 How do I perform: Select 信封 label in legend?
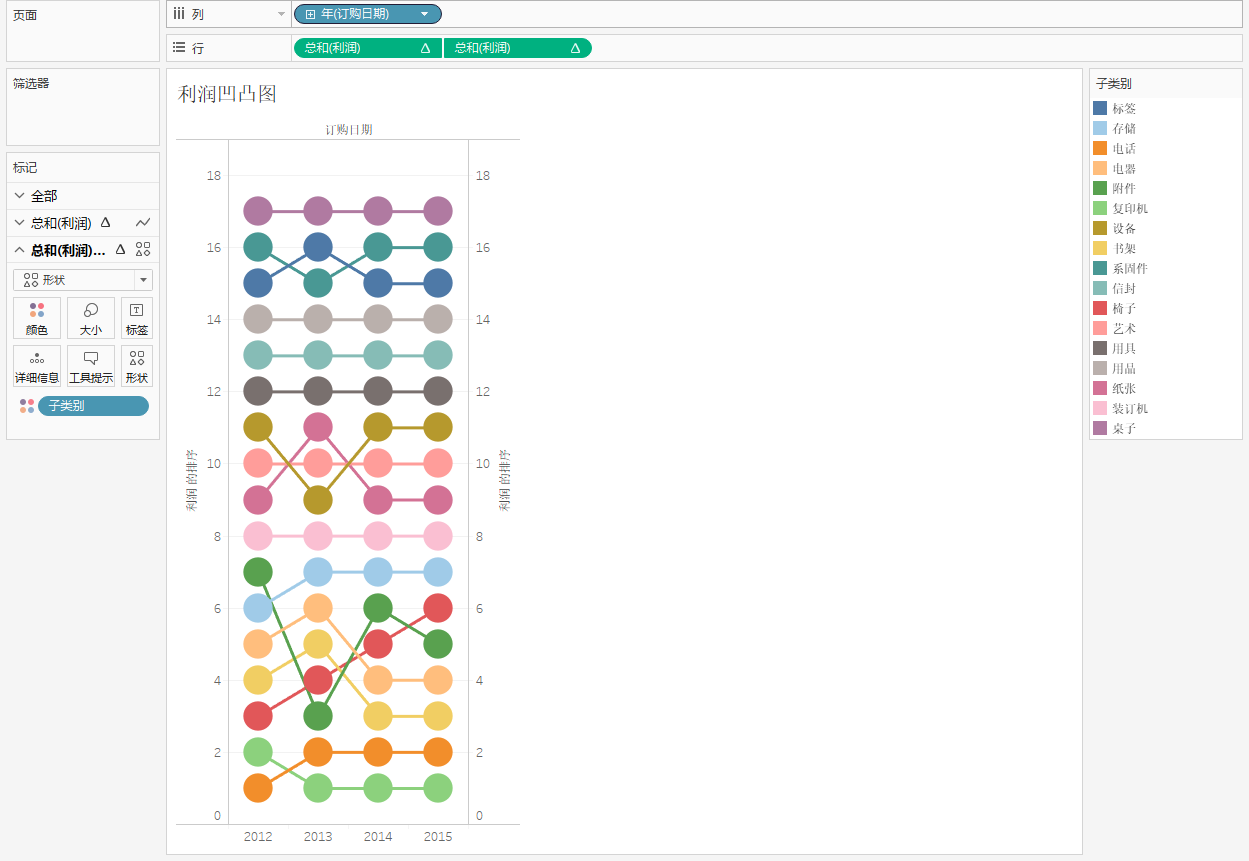pos(1124,288)
